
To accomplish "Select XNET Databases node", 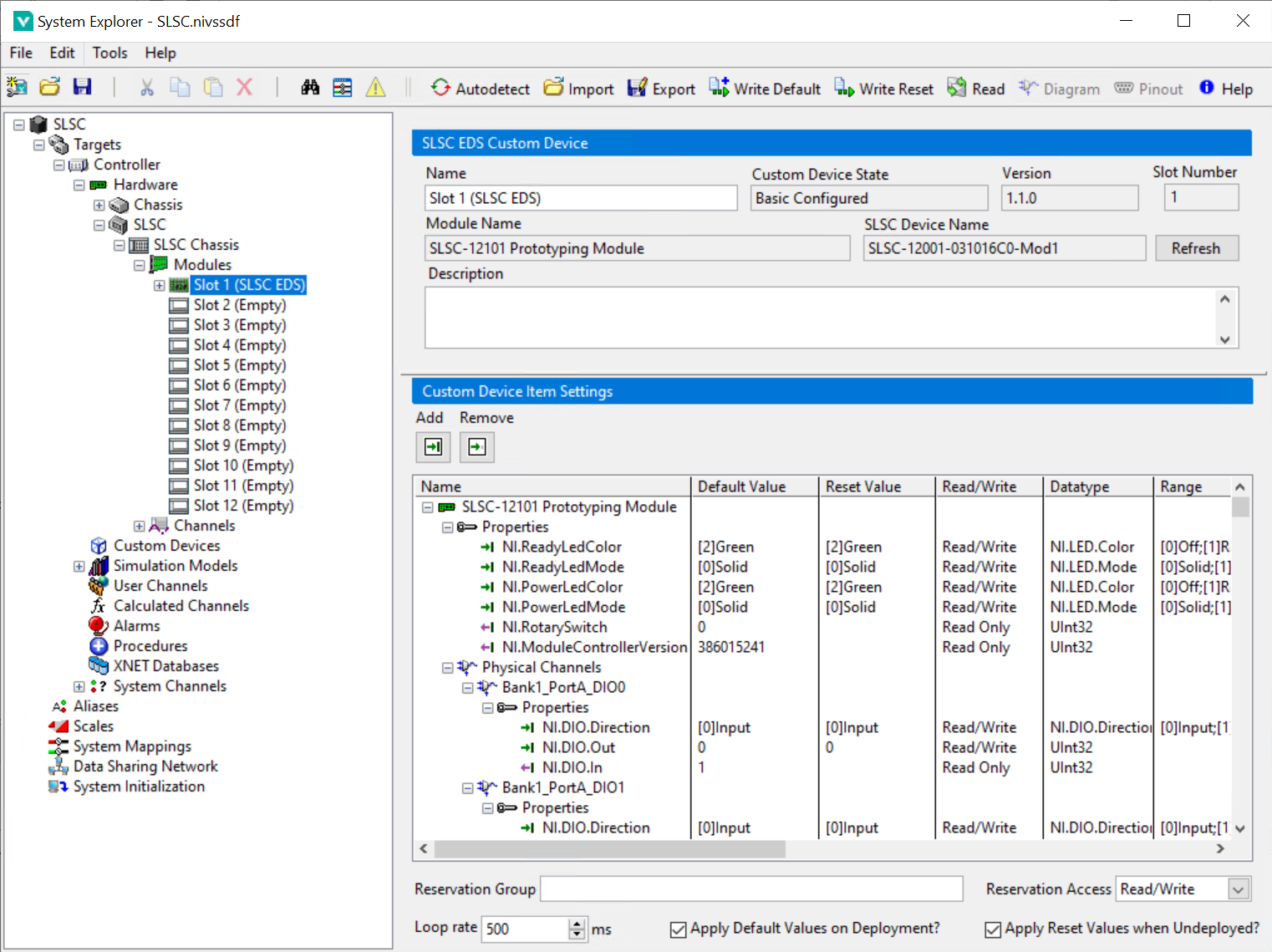I will pyautogui.click(x=166, y=666).
